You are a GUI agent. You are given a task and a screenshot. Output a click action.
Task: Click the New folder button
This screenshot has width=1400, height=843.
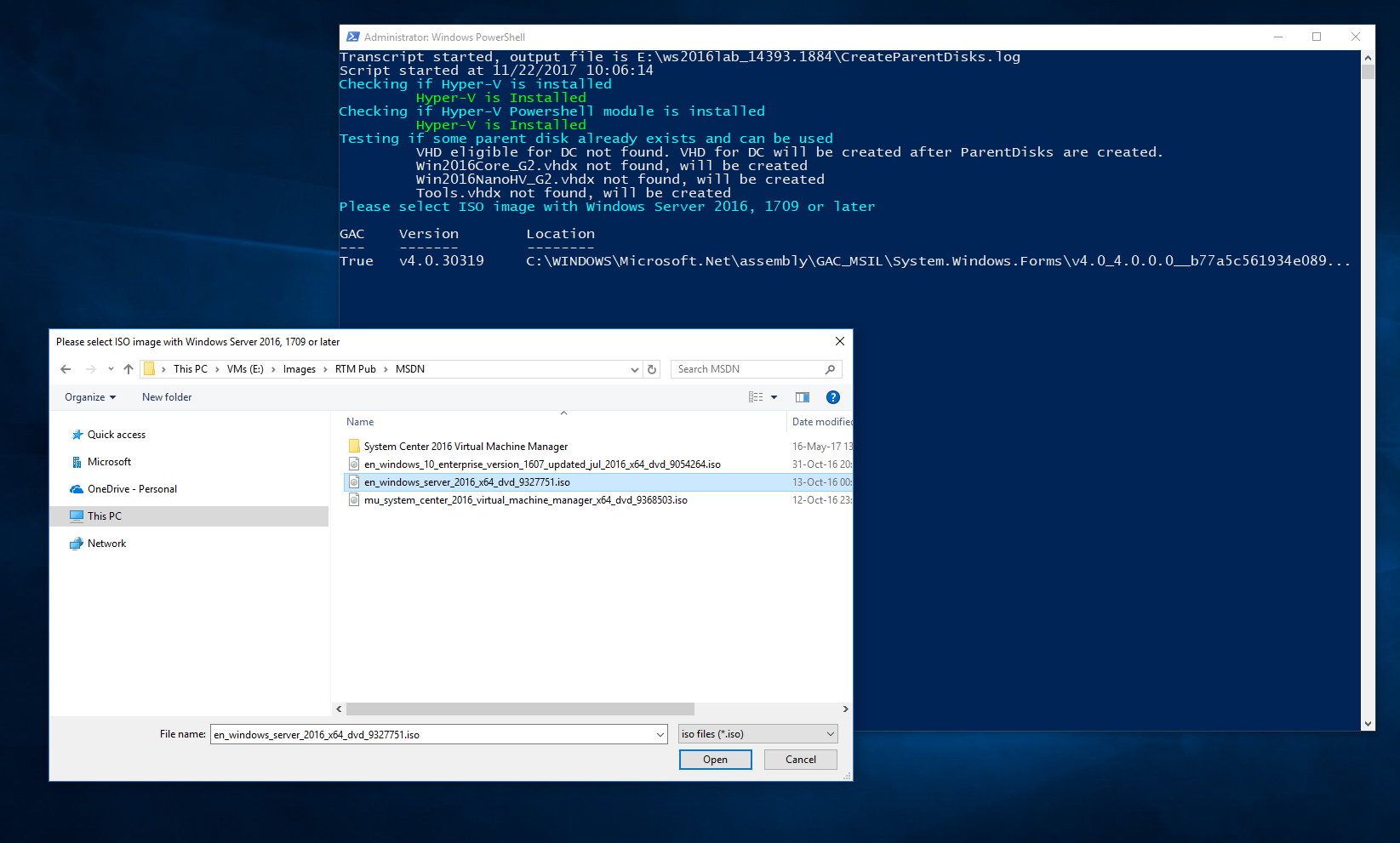(x=167, y=397)
